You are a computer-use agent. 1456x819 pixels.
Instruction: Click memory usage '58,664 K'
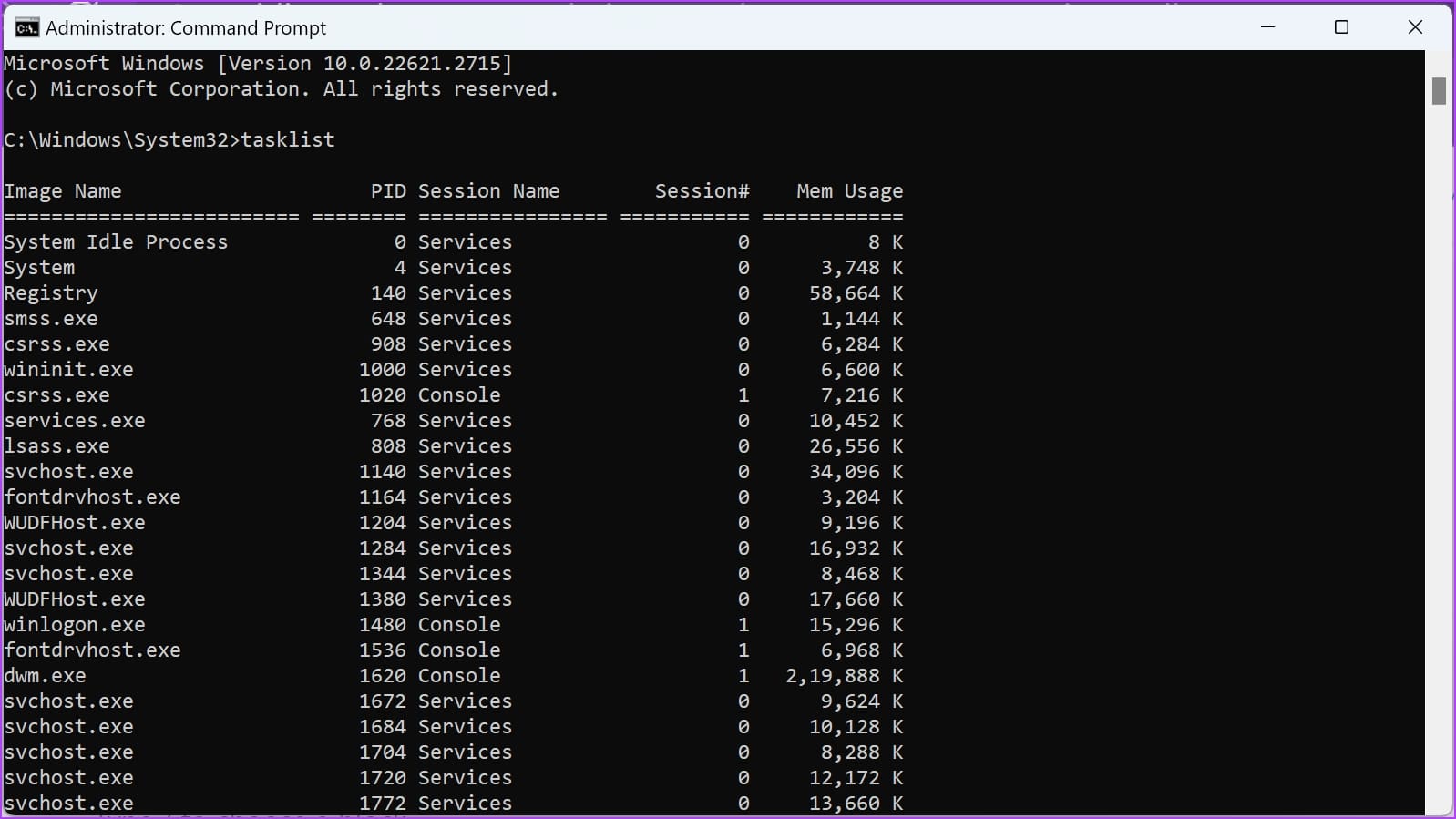tap(856, 293)
